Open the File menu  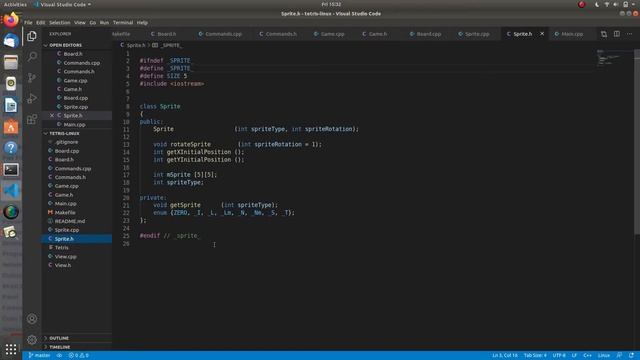coord(28,22)
